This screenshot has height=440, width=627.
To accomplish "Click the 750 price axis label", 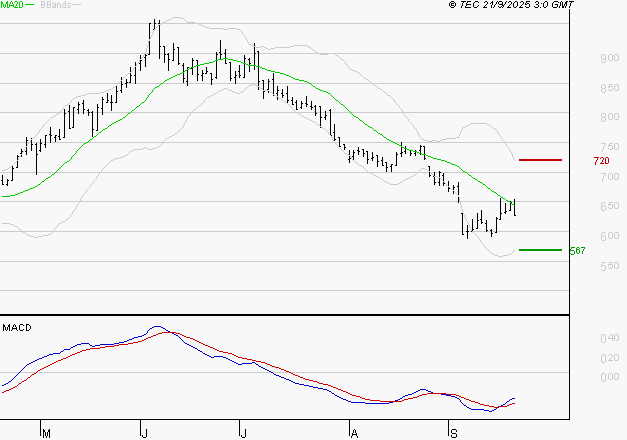I will coord(610,147).
